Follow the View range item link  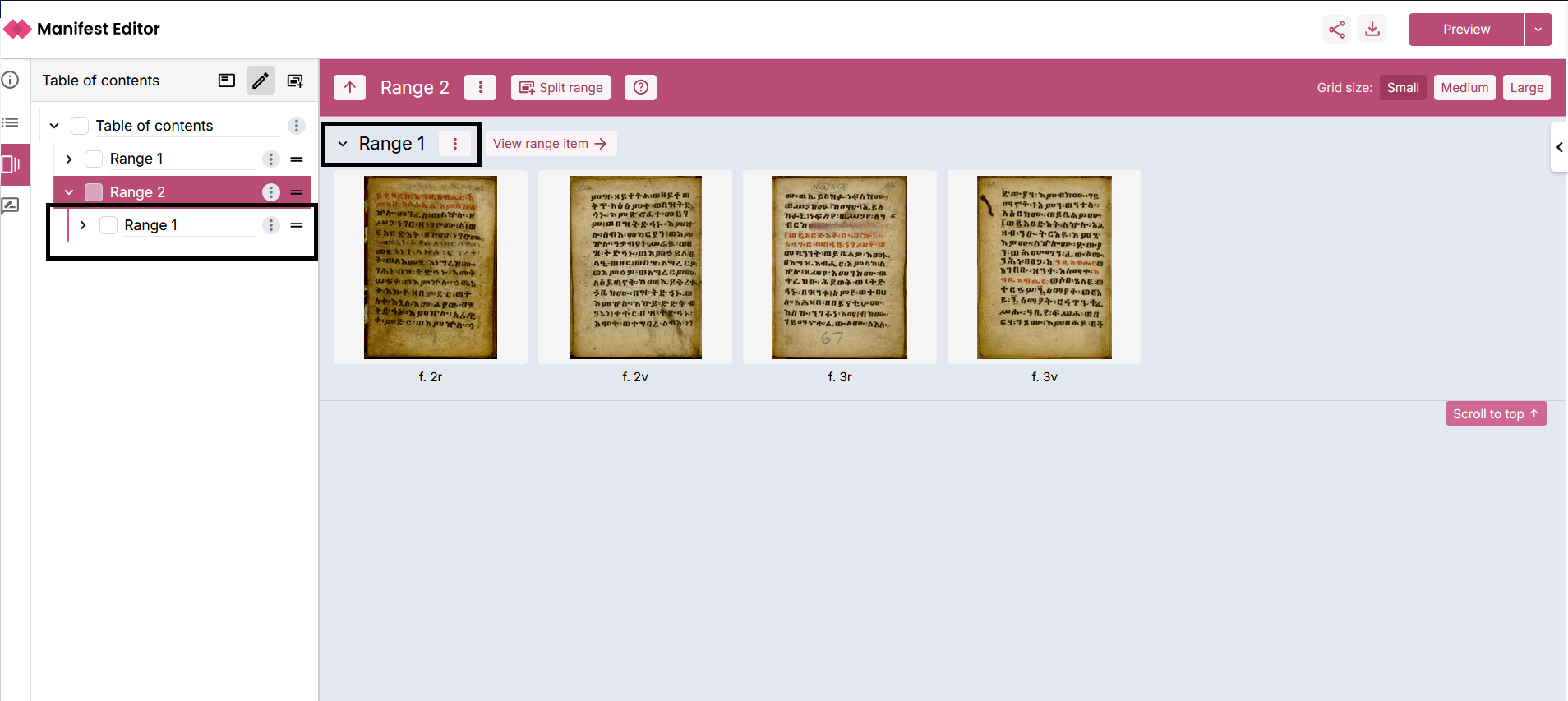pyautogui.click(x=550, y=144)
